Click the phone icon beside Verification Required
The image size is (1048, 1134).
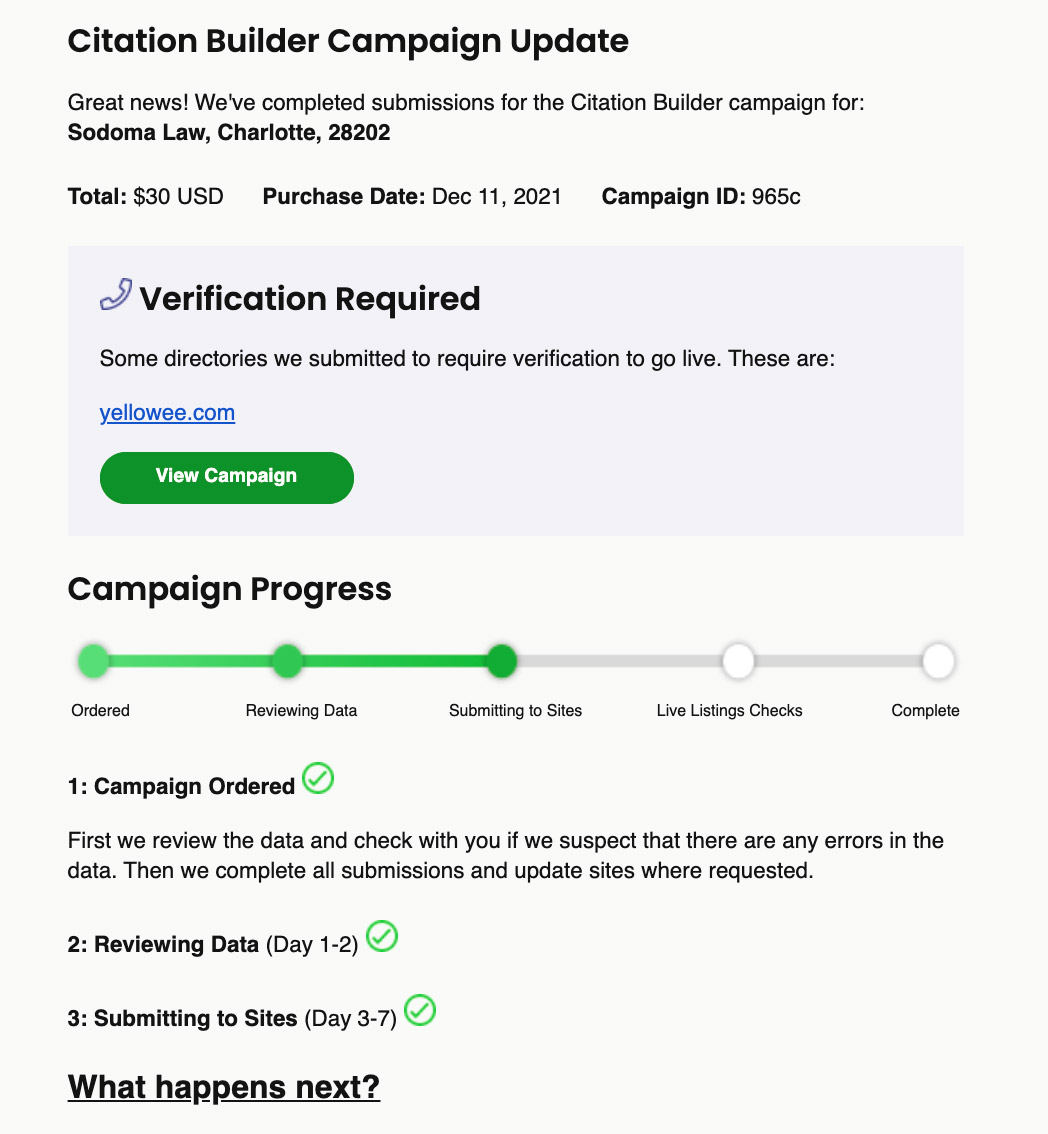pyautogui.click(x=115, y=295)
